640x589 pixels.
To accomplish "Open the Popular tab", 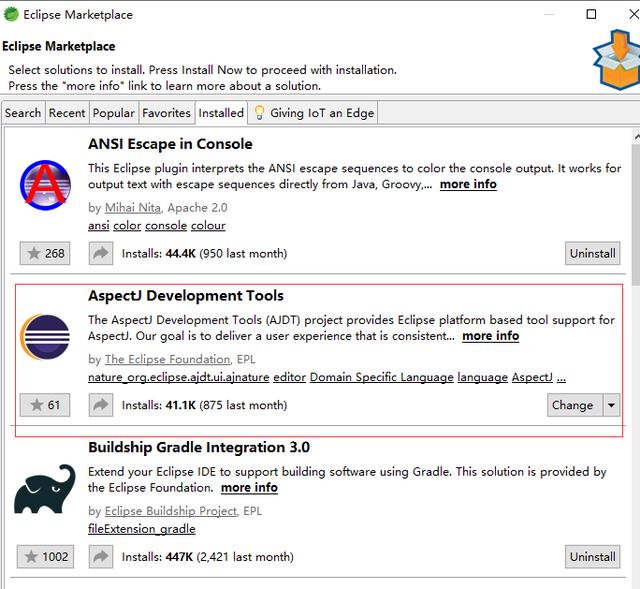I will click(113, 113).
